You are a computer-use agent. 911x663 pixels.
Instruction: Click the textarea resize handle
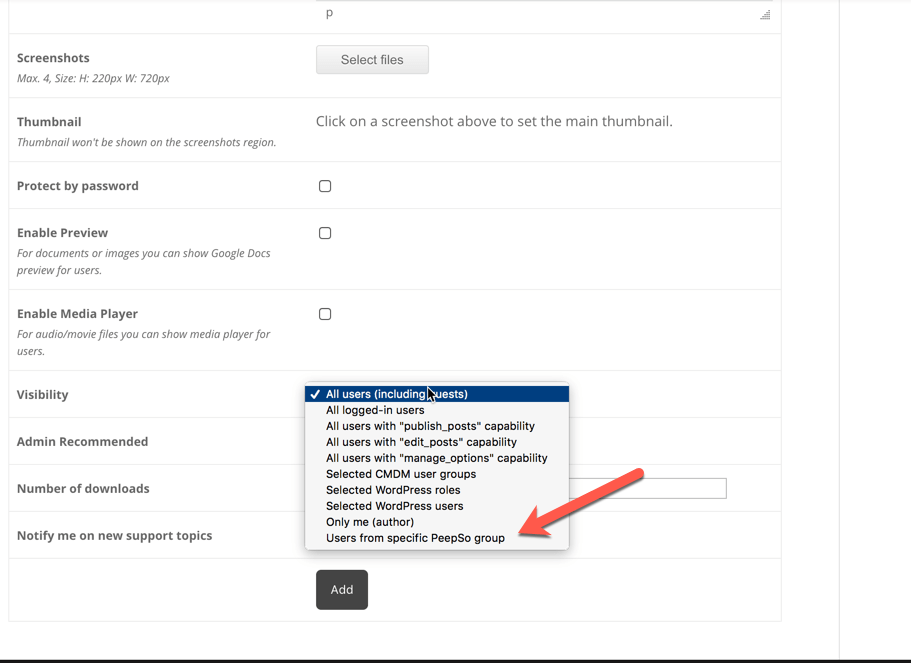[x=765, y=15]
